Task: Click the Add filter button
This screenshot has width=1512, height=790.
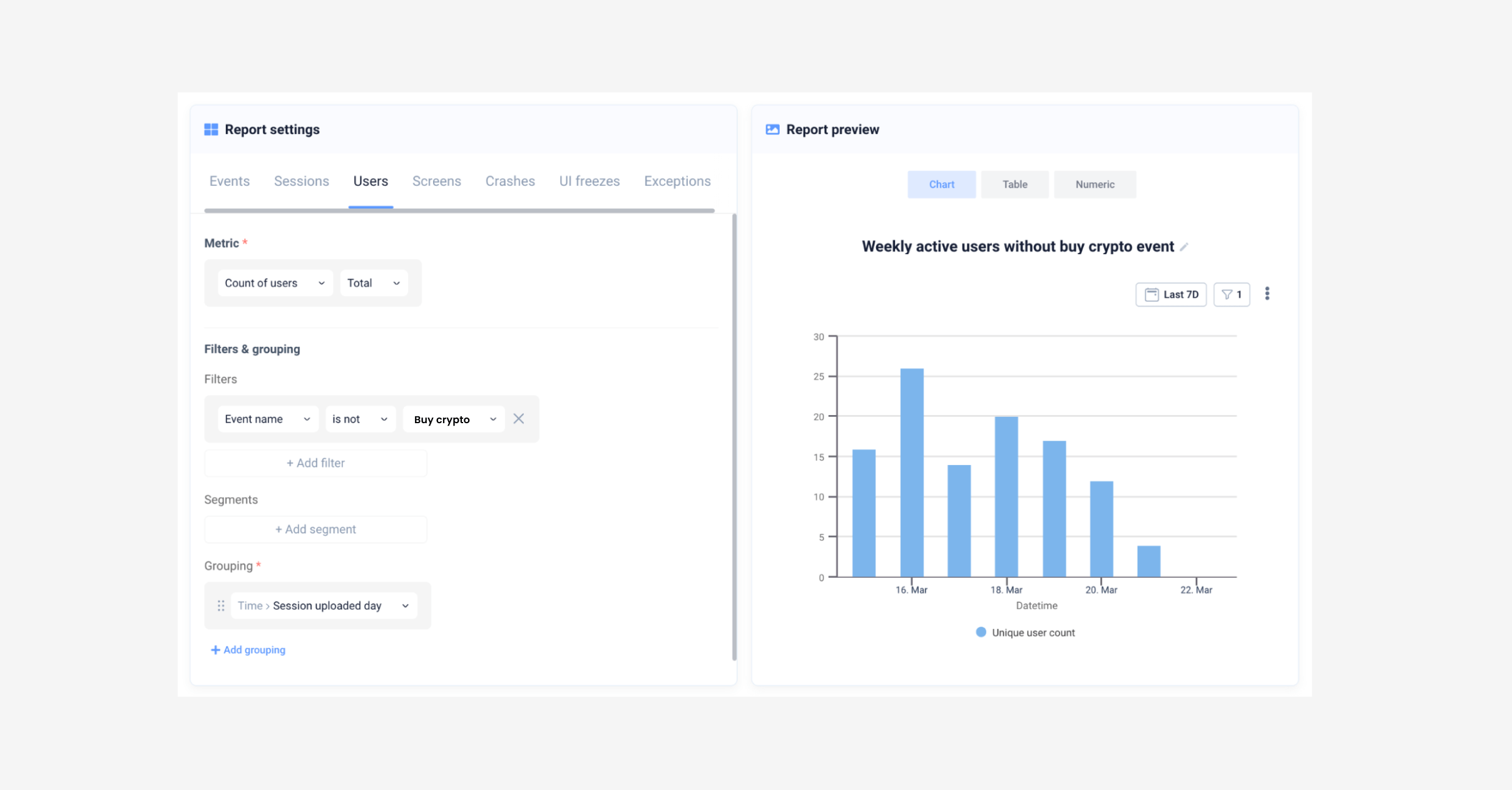Action: (x=315, y=463)
